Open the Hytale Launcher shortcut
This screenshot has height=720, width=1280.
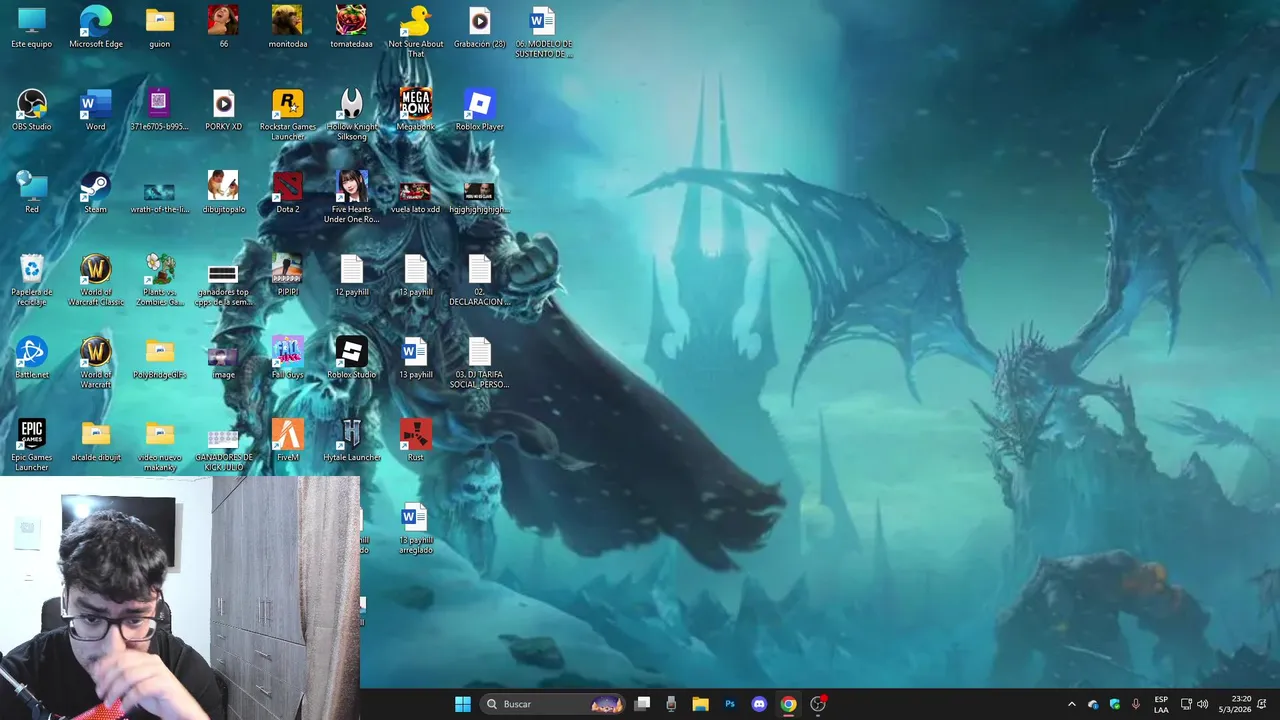pos(351,441)
